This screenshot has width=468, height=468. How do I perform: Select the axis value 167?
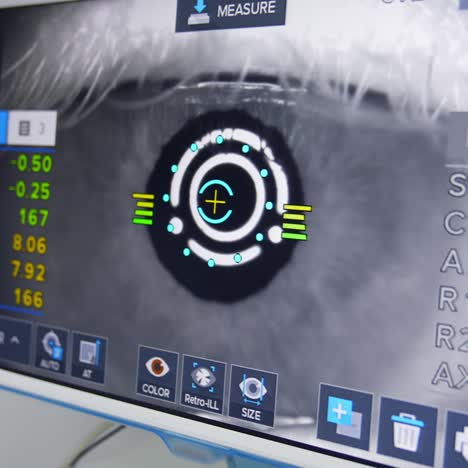pos(34,217)
